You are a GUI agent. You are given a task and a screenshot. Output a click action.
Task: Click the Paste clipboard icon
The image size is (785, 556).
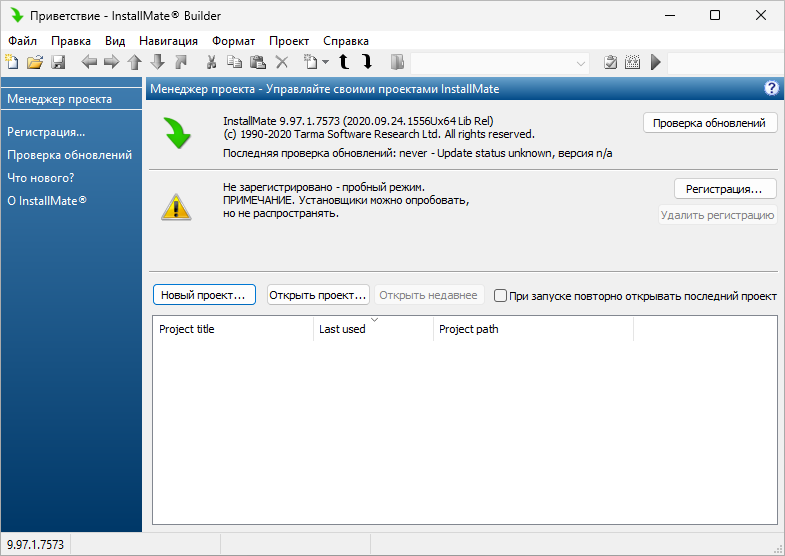(x=258, y=62)
